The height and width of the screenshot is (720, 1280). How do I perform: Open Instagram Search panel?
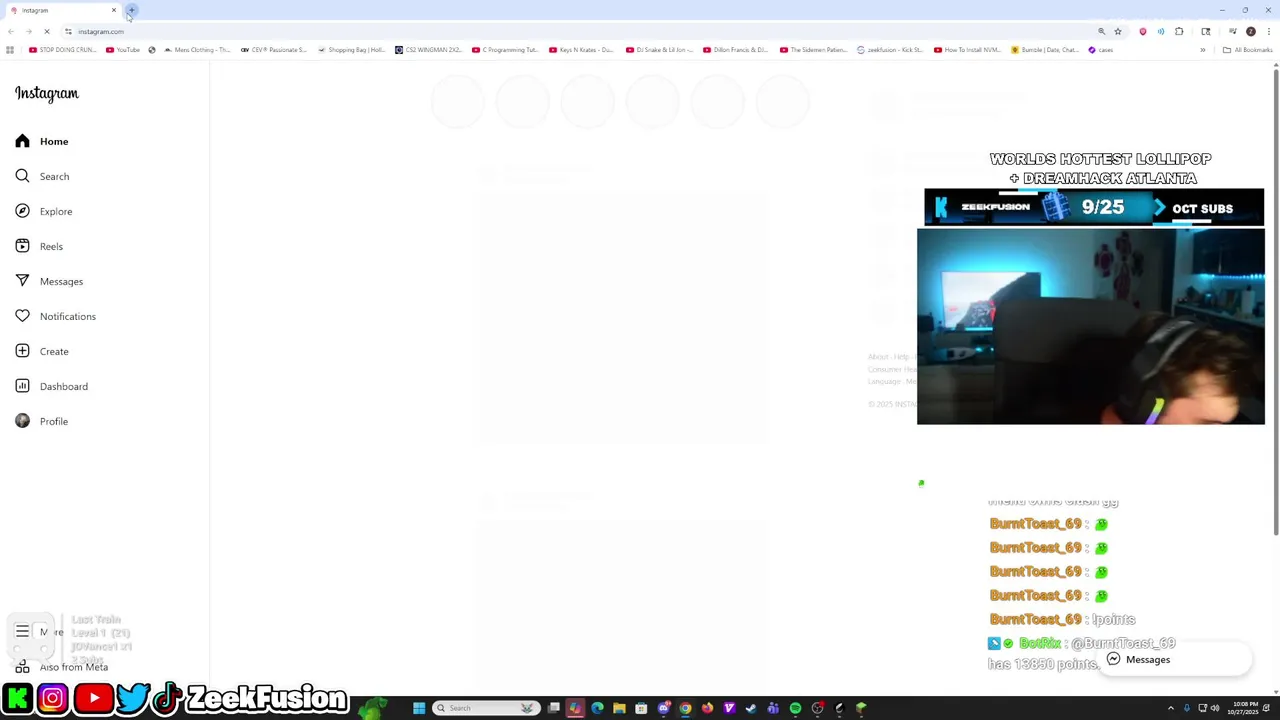point(42,176)
